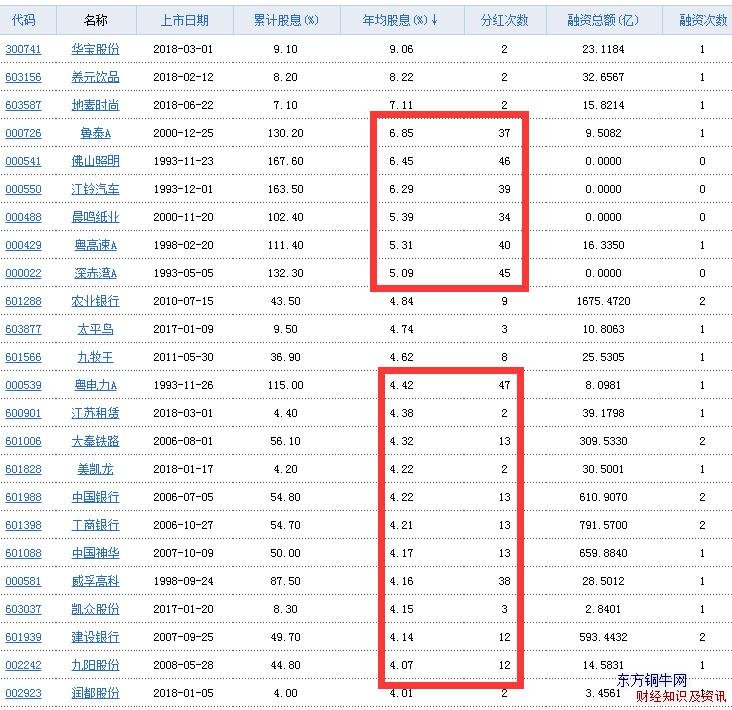Open the 深赤湾A stock link
The height and width of the screenshot is (710, 732).
95,273
